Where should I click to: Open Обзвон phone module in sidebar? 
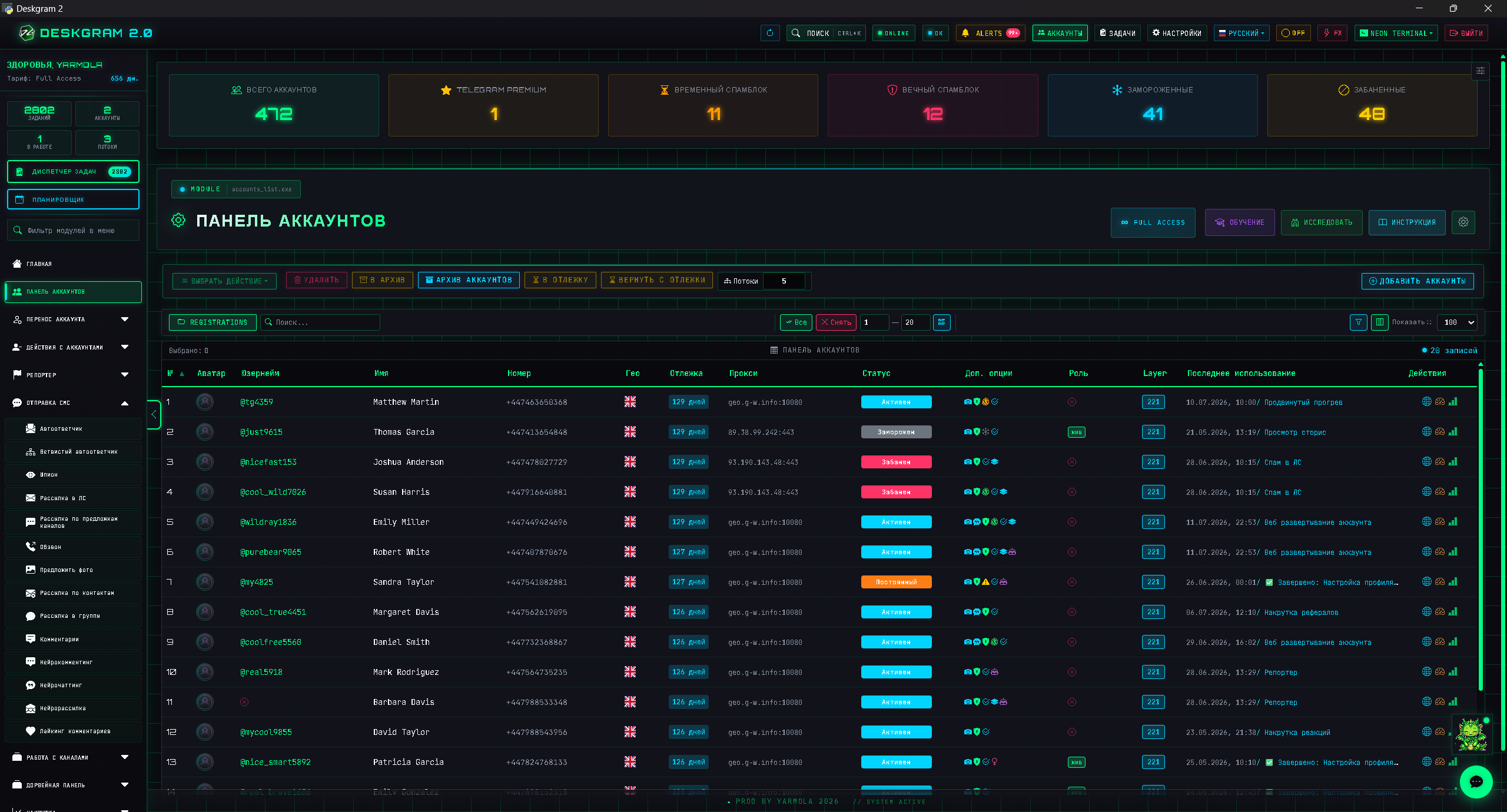tap(73, 547)
